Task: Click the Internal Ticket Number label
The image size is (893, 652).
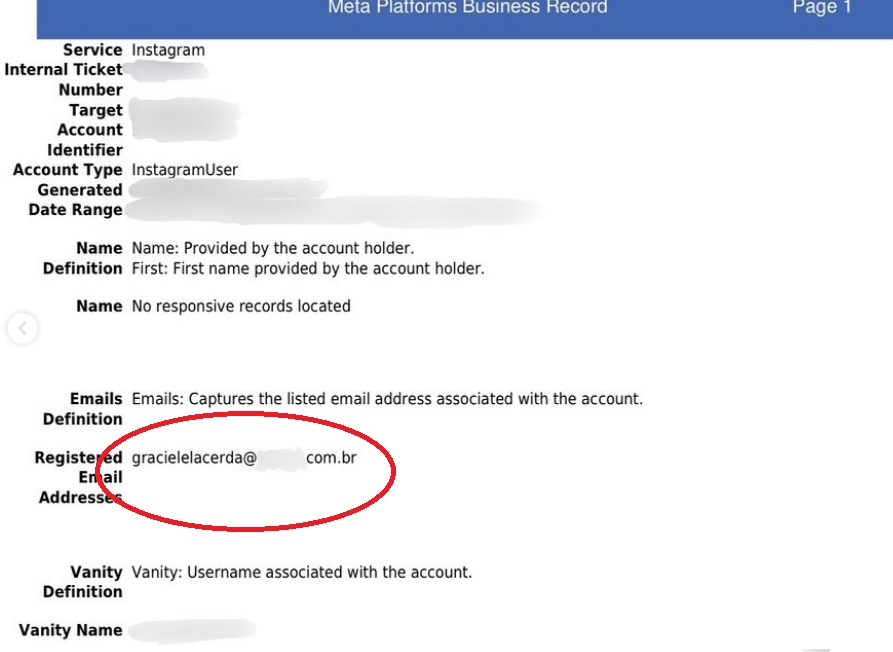Action: (64, 80)
